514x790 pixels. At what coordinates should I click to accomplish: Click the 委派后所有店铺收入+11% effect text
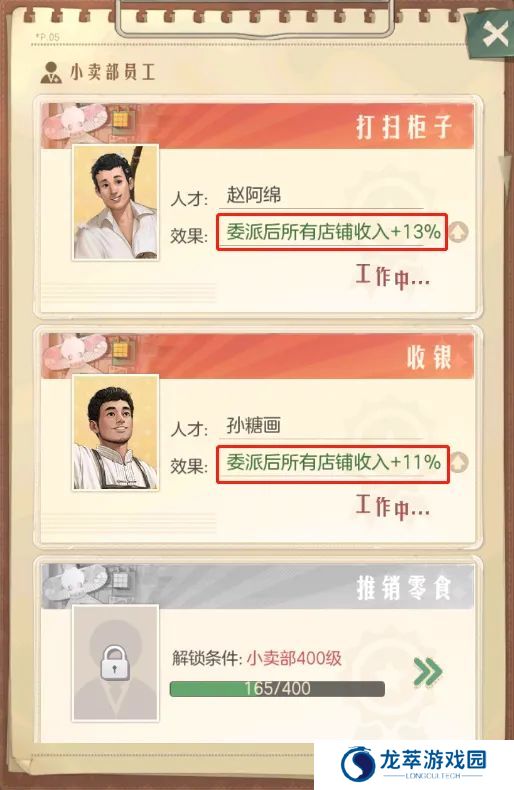point(333,462)
